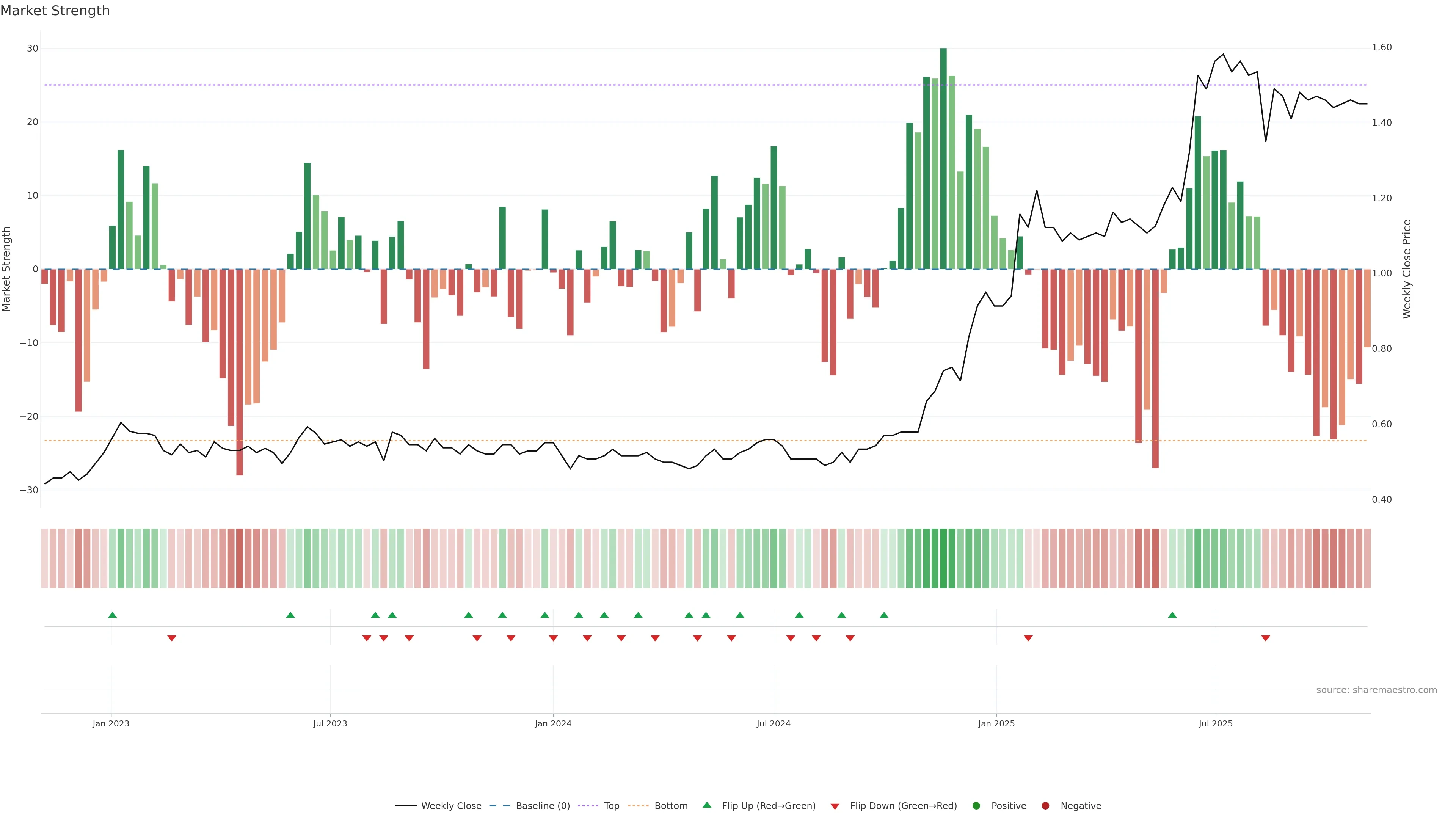Click the green Positive circle in legend
This screenshot has height=819, width=1456.
pos(976,805)
